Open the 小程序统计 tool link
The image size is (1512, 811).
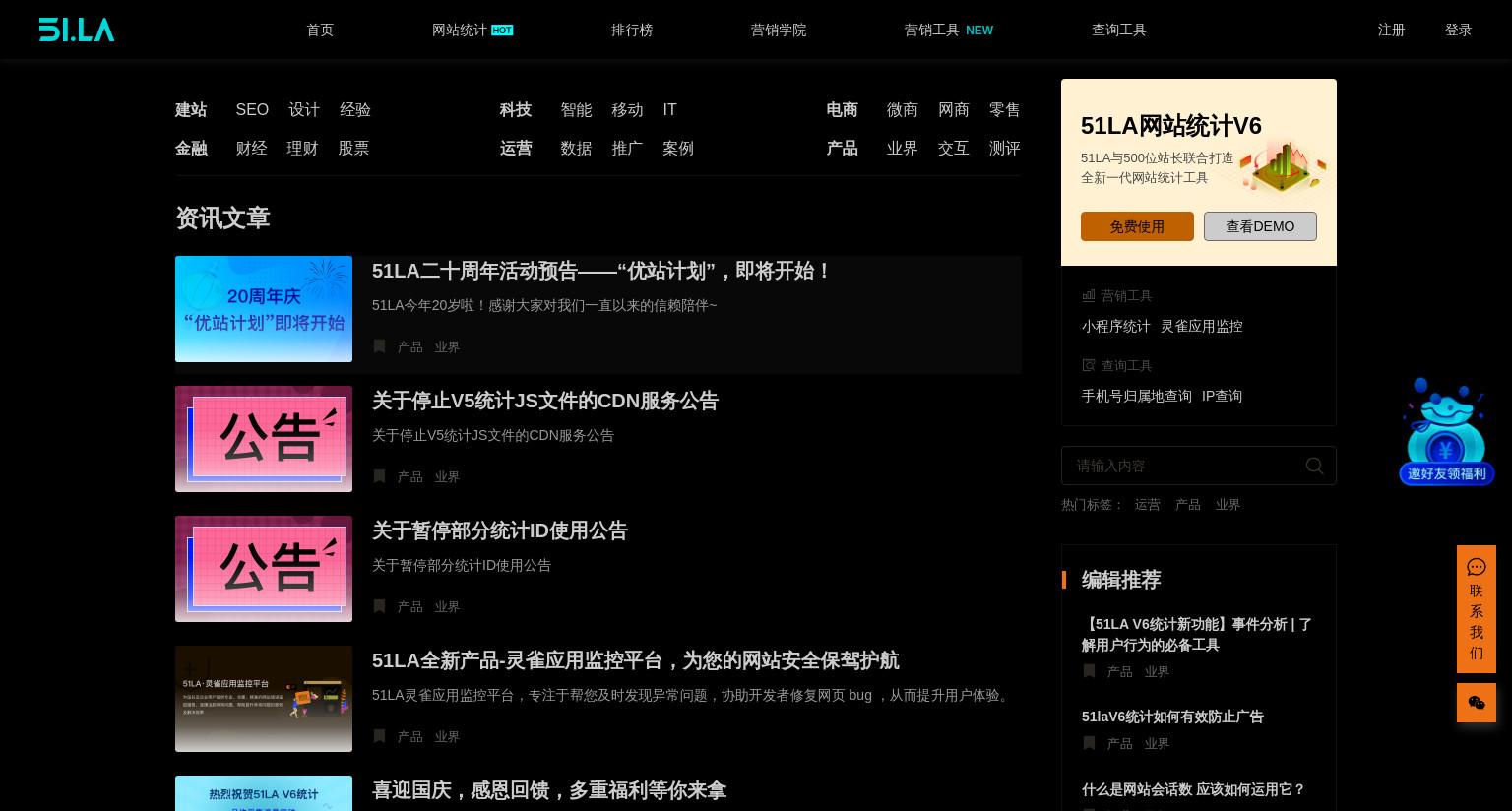point(1116,326)
